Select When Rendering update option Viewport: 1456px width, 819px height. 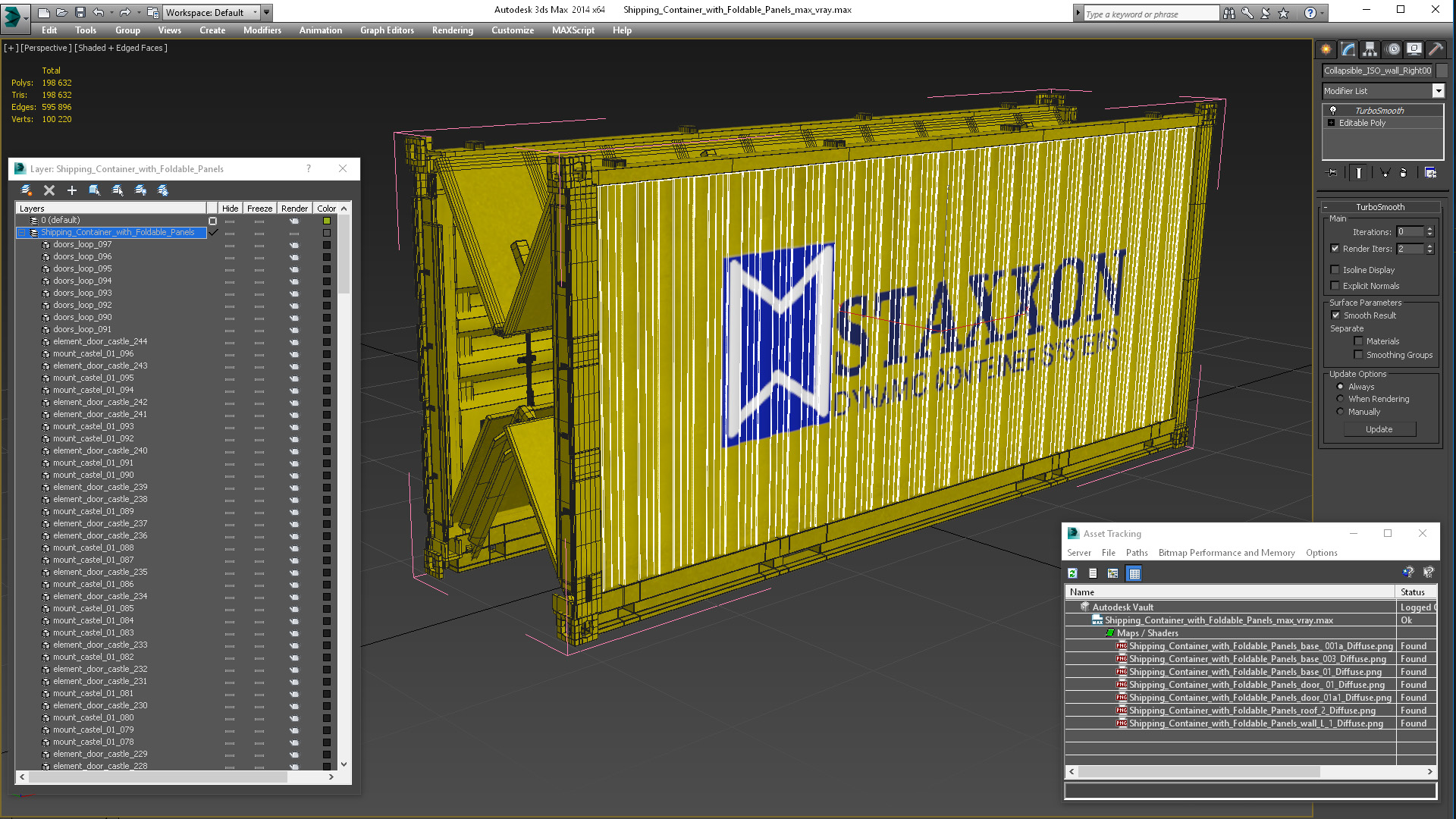[1340, 399]
